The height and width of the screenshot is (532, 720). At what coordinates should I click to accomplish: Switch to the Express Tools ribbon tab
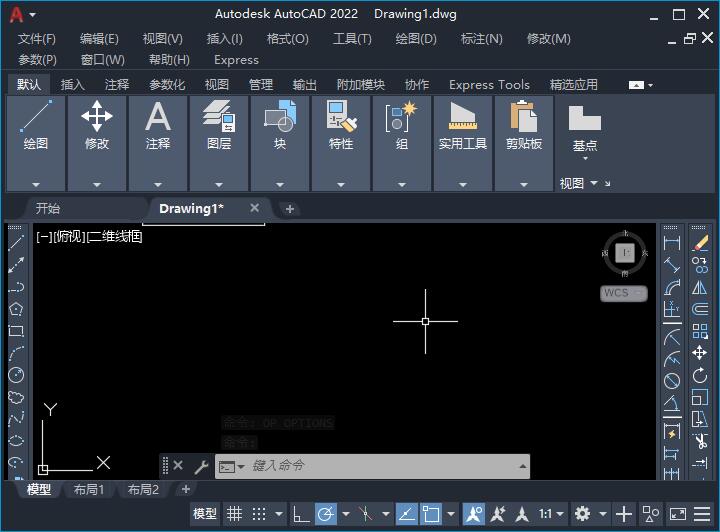489,85
